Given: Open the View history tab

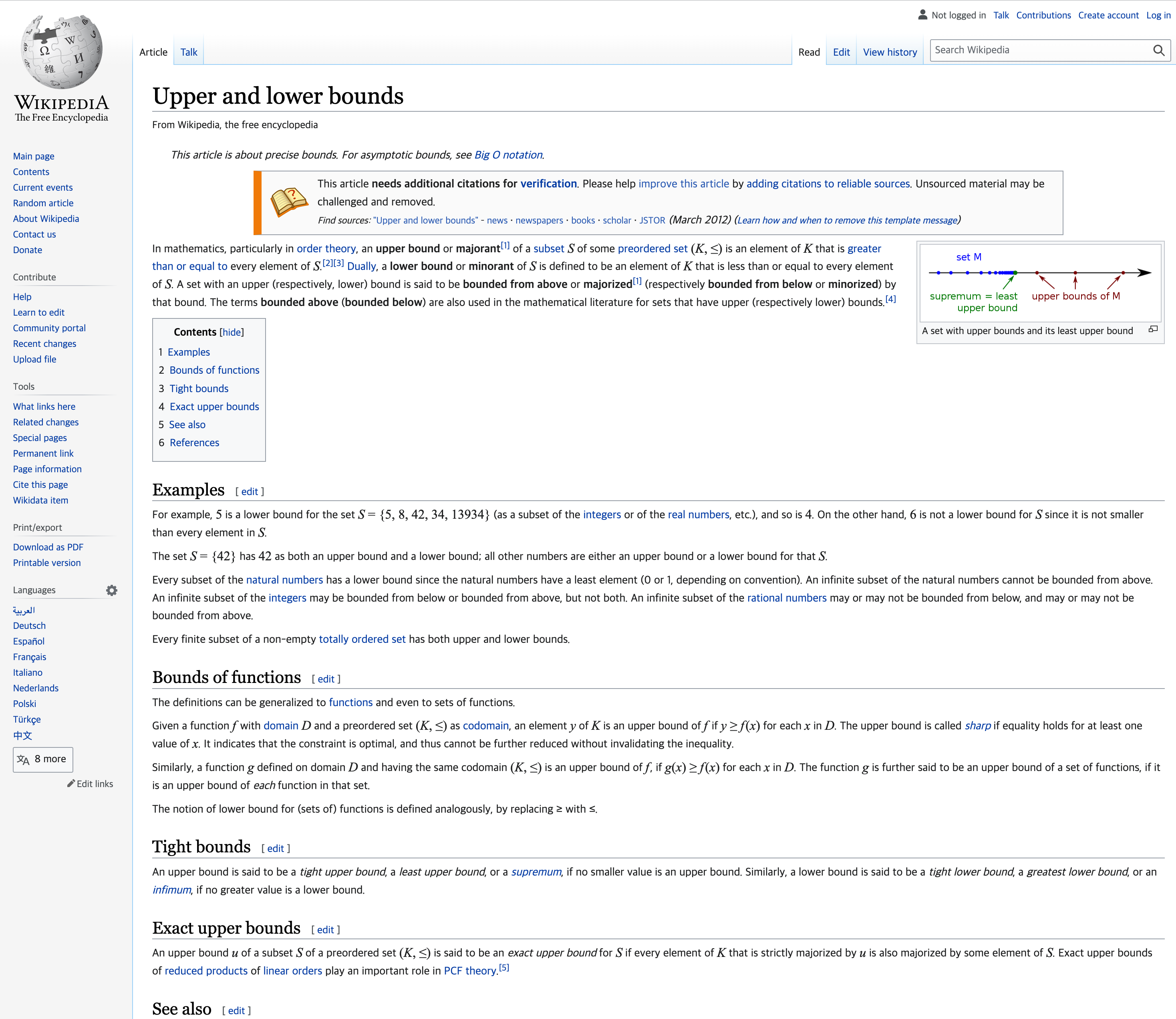Looking at the screenshot, I should point(889,52).
